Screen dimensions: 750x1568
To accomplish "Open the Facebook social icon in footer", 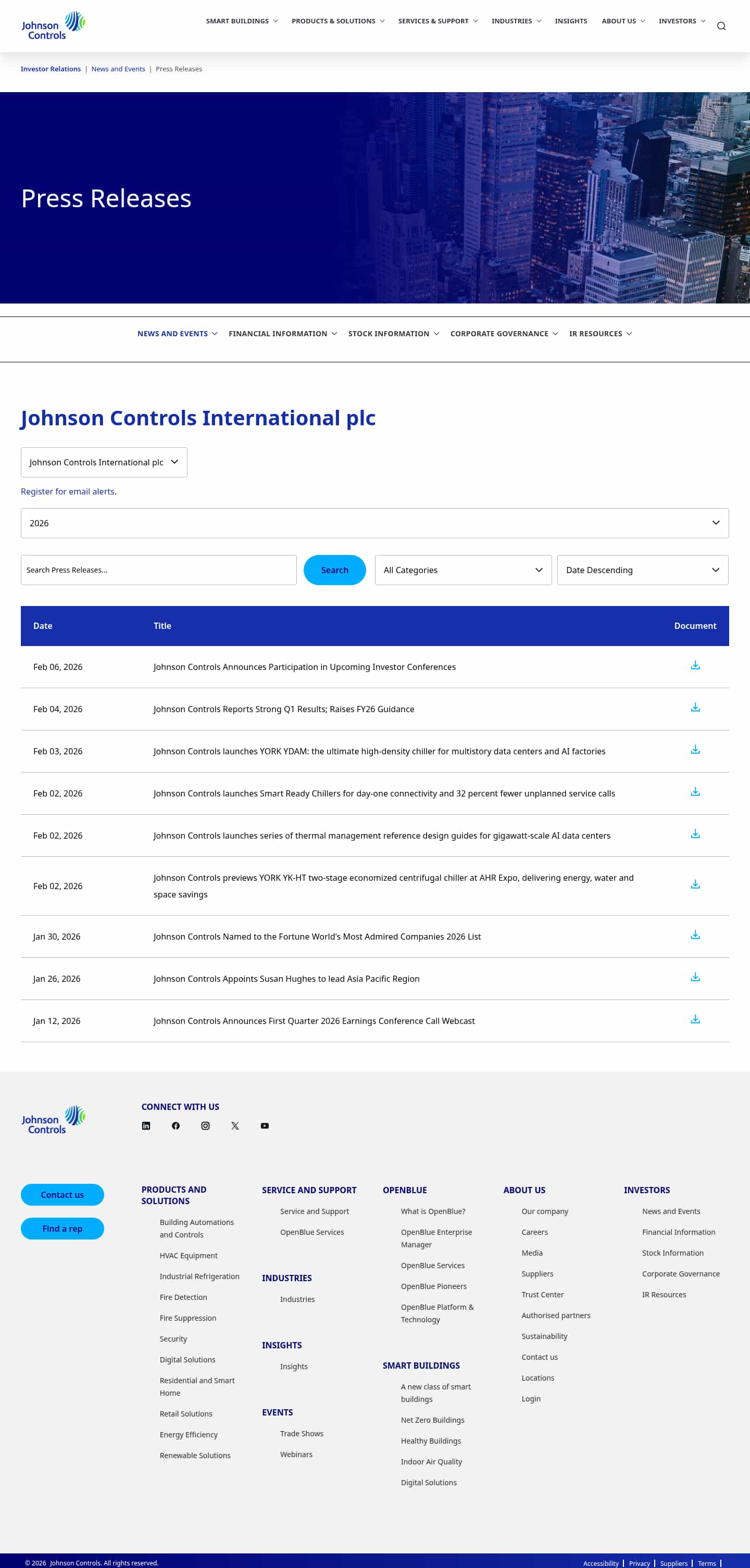I will [176, 1126].
